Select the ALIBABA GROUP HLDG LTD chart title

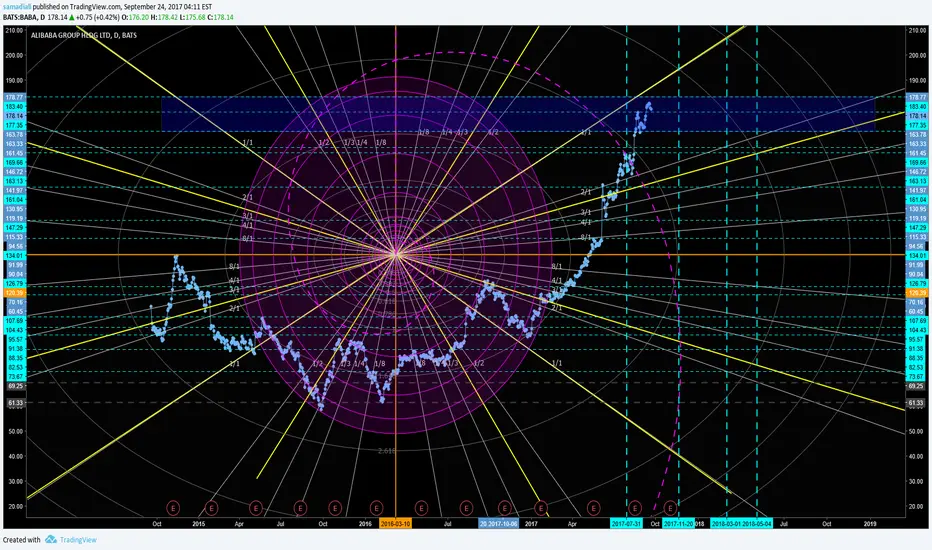[x=83, y=35]
